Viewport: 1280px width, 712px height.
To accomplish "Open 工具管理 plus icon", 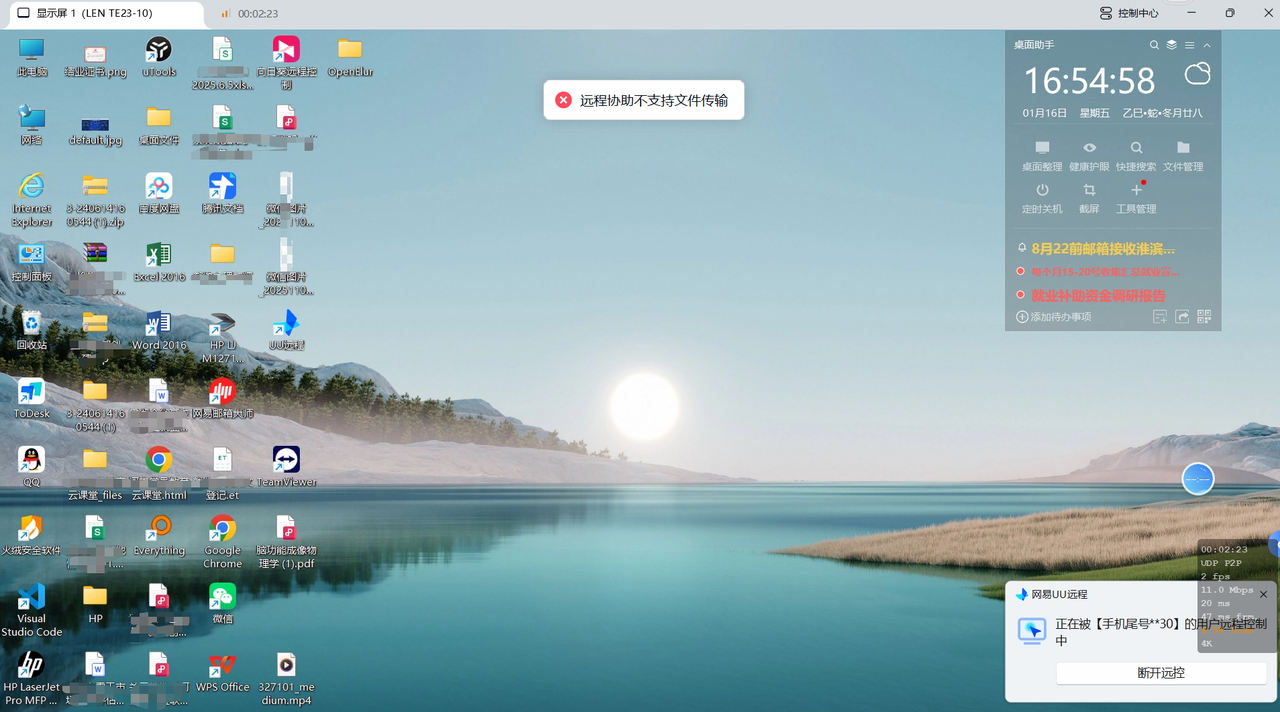I will (x=1136, y=197).
